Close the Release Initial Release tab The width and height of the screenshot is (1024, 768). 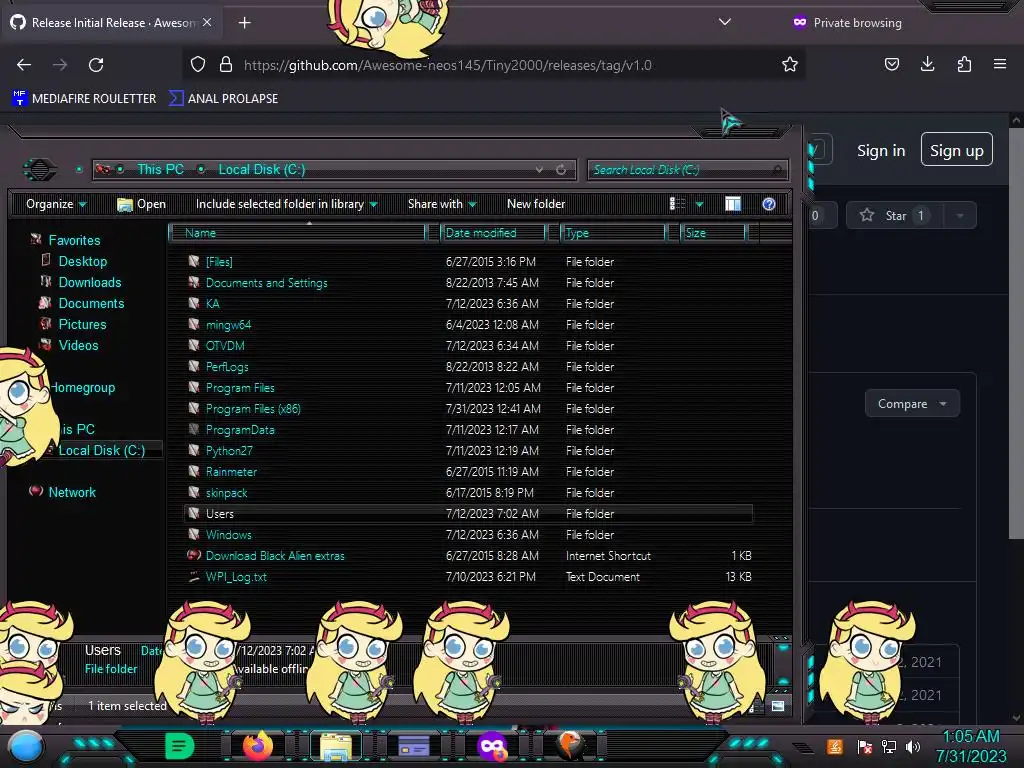click(x=206, y=22)
